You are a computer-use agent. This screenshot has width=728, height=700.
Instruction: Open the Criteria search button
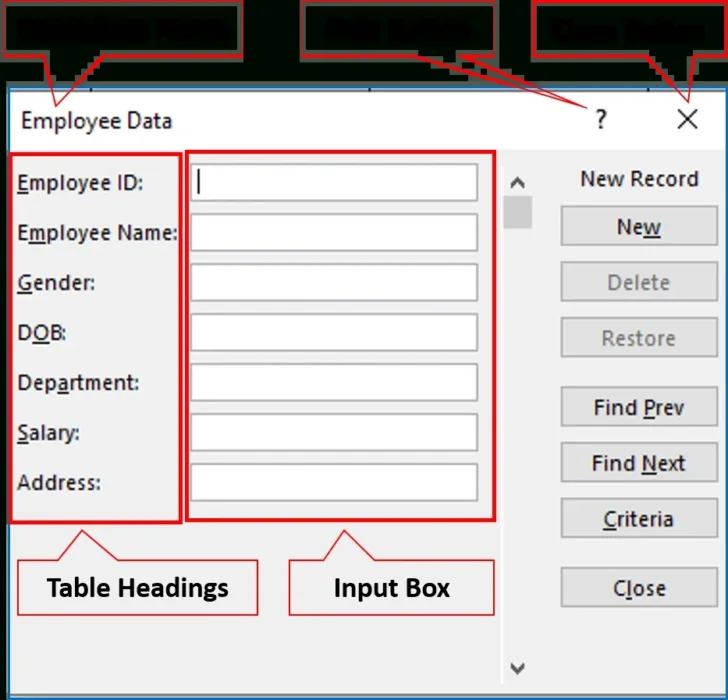639,519
